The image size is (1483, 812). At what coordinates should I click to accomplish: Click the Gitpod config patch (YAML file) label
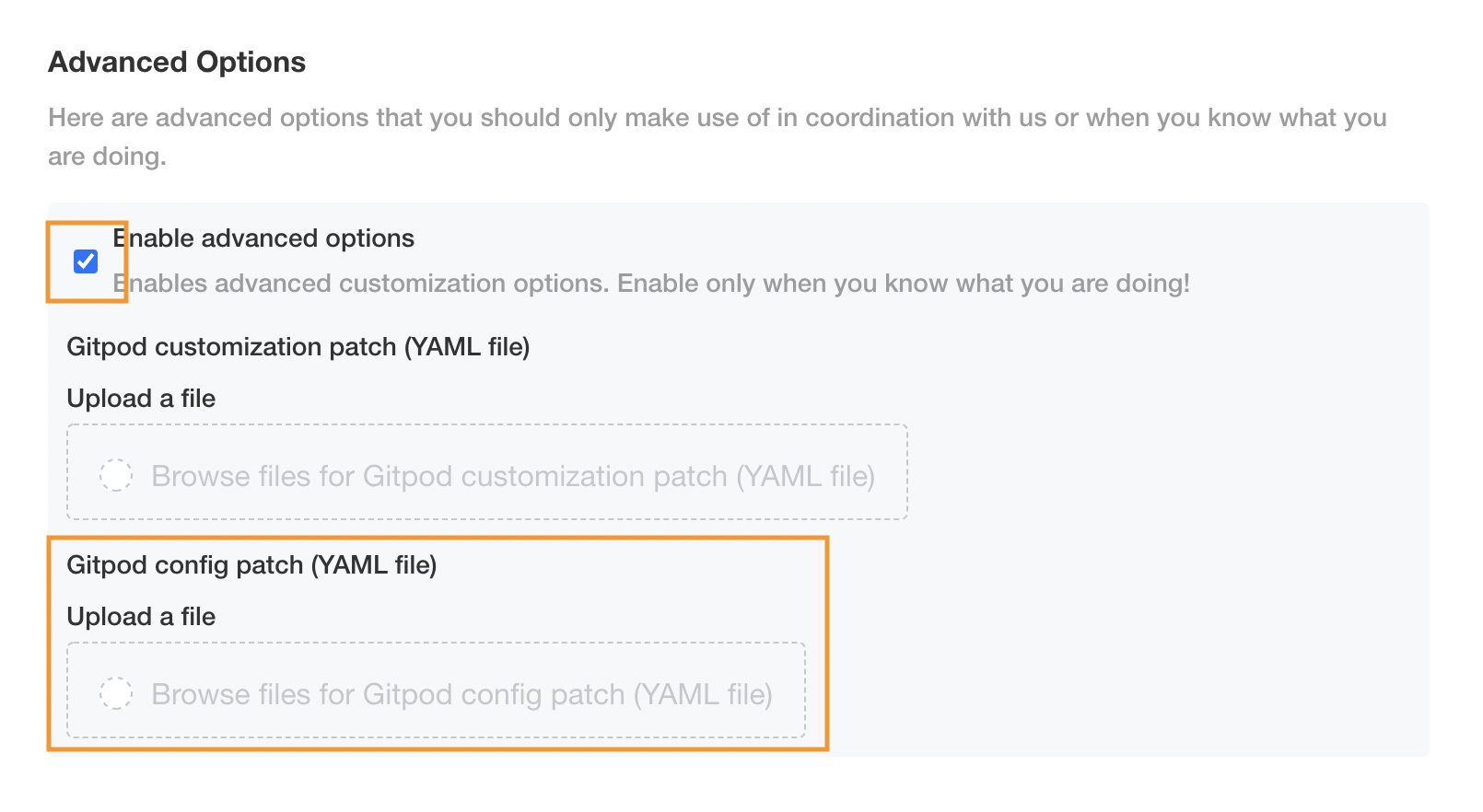pyautogui.click(x=251, y=565)
